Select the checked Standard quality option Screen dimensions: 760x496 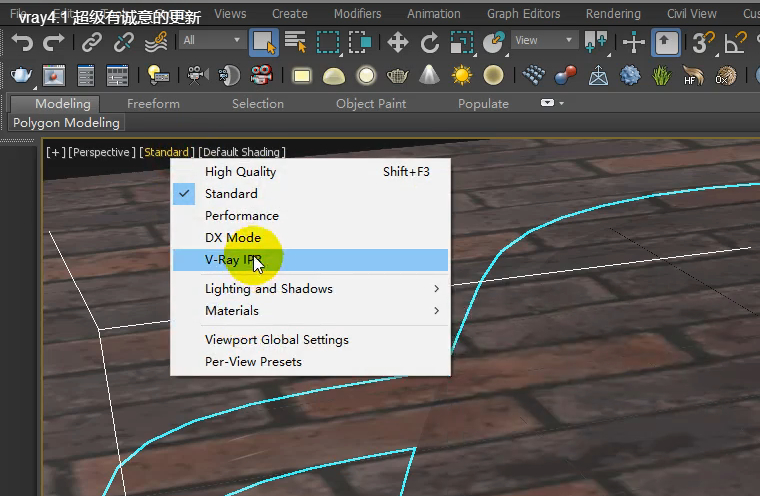click(231, 194)
